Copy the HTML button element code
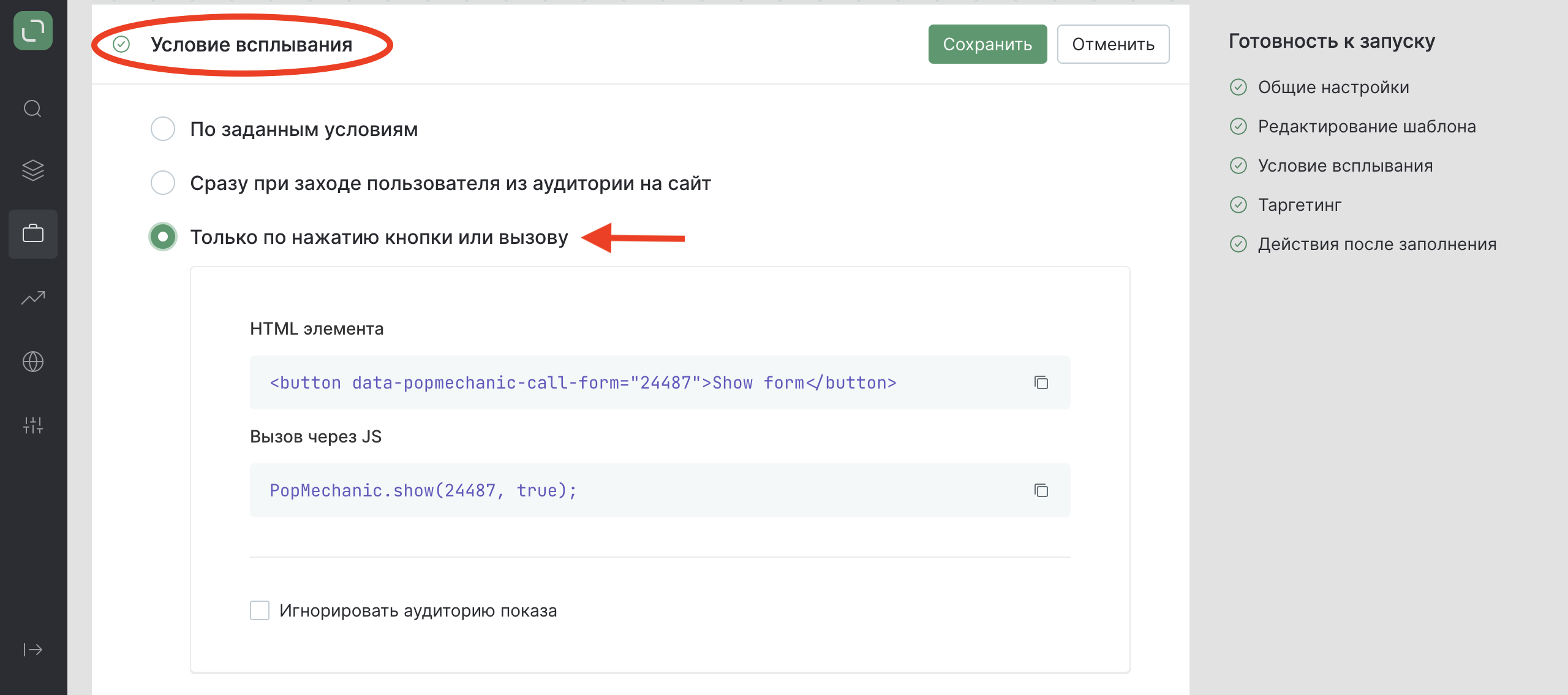The image size is (1568, 695). [1041, 382]
